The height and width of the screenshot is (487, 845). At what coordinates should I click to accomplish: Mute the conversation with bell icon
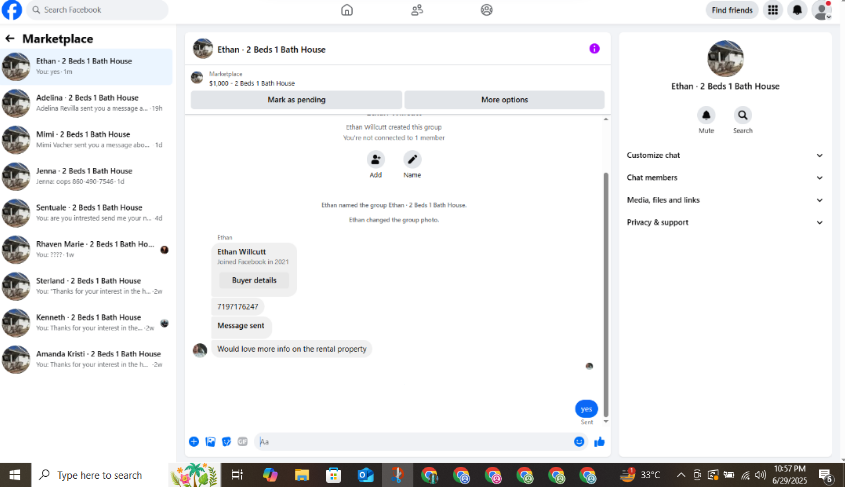tap(706, 115)
